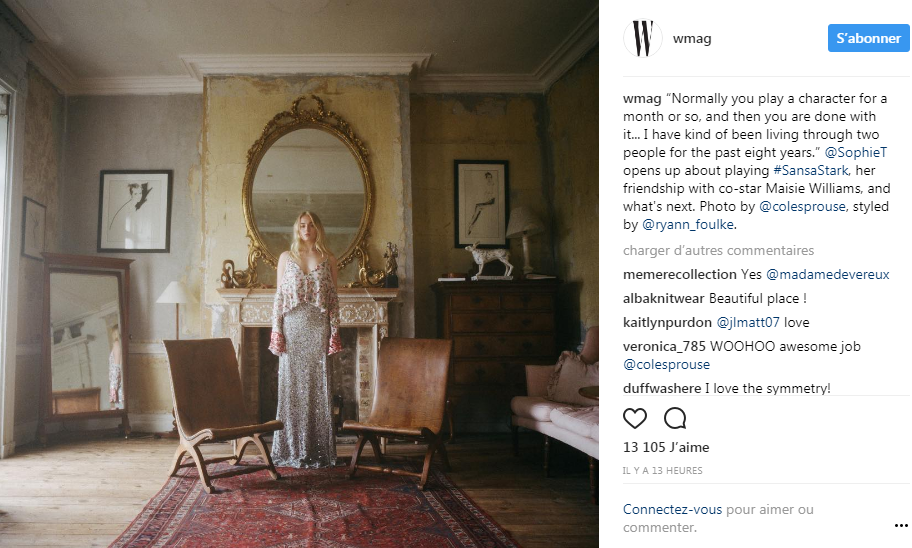
Task: Open the @jlmatt07 mention
Action: pyautogui.click(x=747, y=322)
